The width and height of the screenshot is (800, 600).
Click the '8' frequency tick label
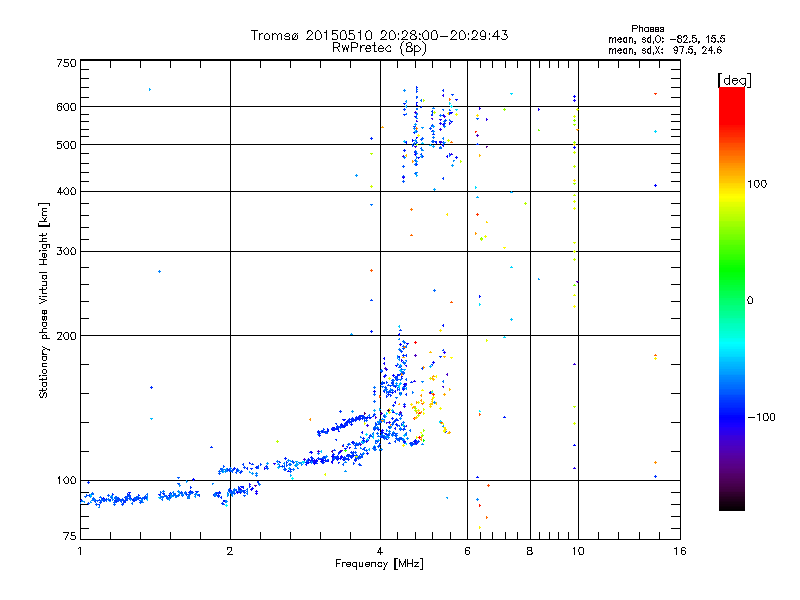[x=530, y=551]
